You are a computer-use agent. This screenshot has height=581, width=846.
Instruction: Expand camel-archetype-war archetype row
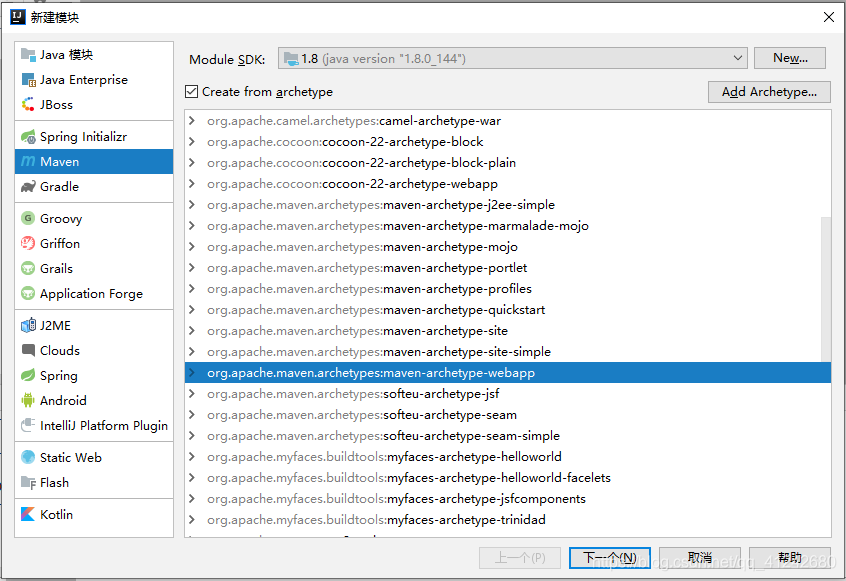[x=192, y=121]
